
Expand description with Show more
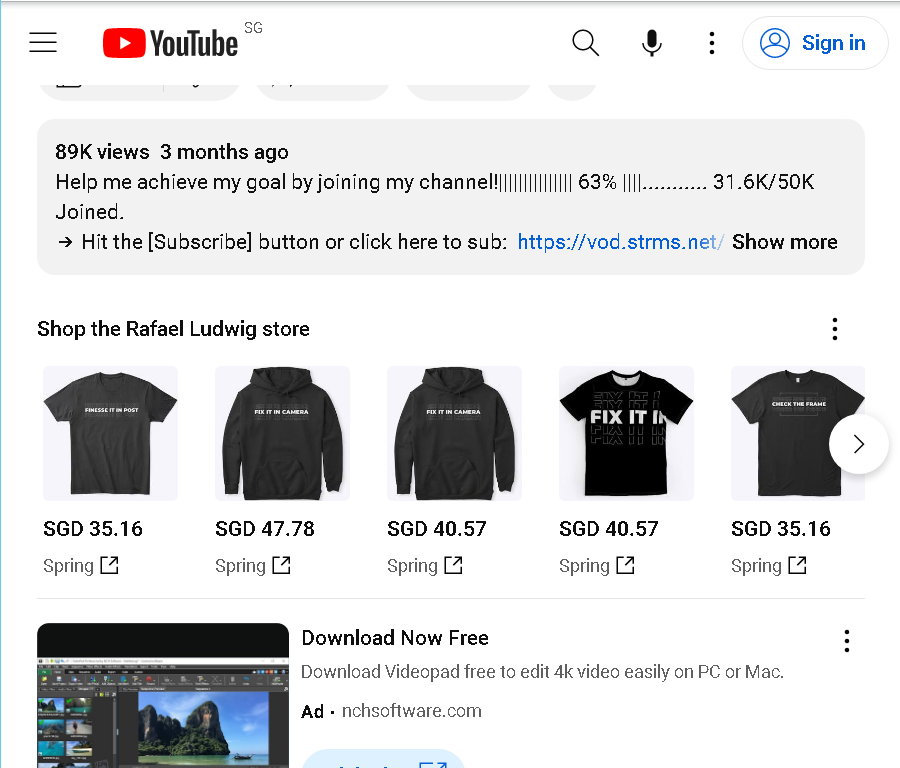coord(784,242)
